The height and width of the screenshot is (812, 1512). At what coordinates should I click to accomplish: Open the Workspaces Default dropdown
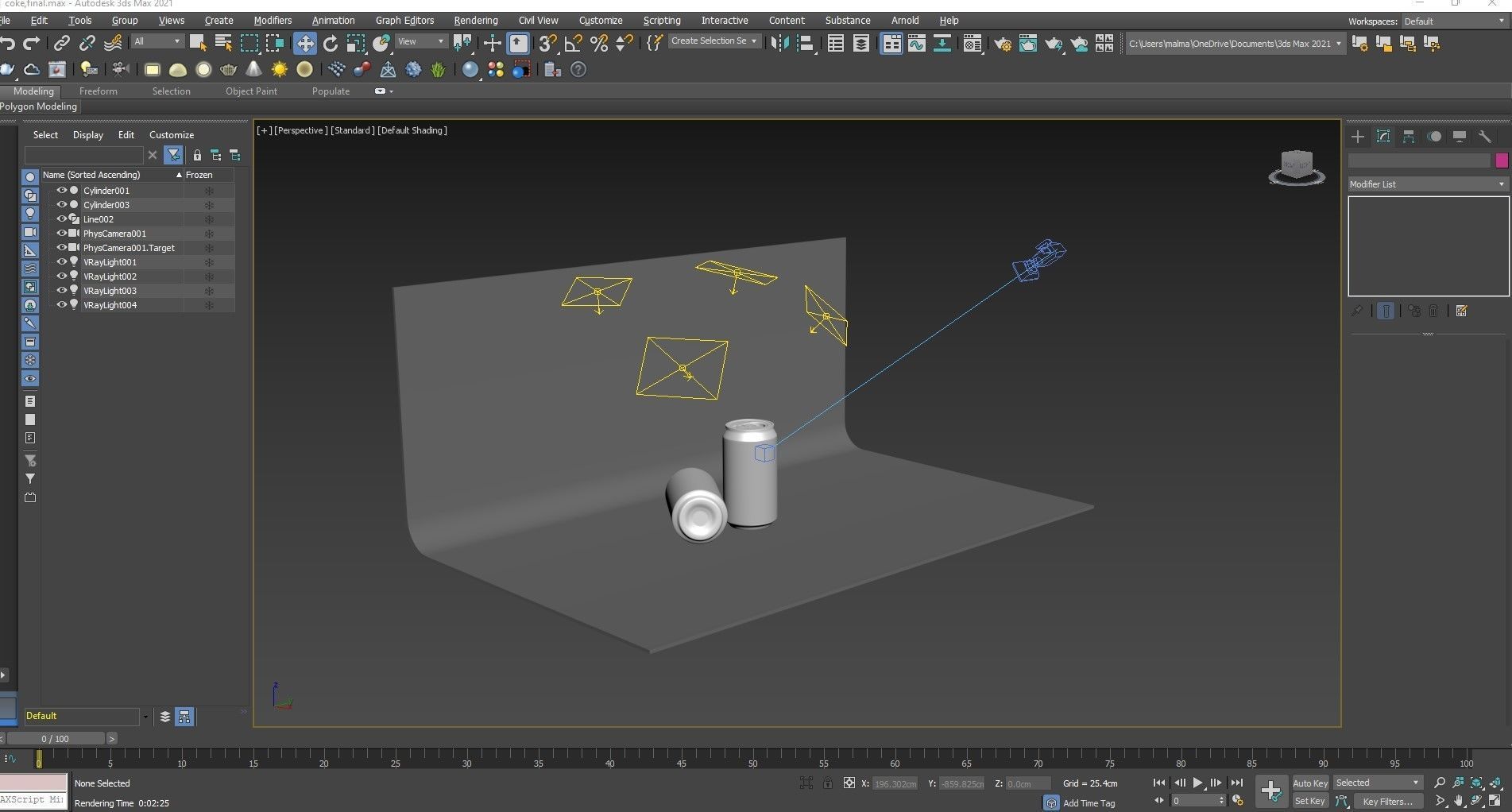(x=1454, y=21)
